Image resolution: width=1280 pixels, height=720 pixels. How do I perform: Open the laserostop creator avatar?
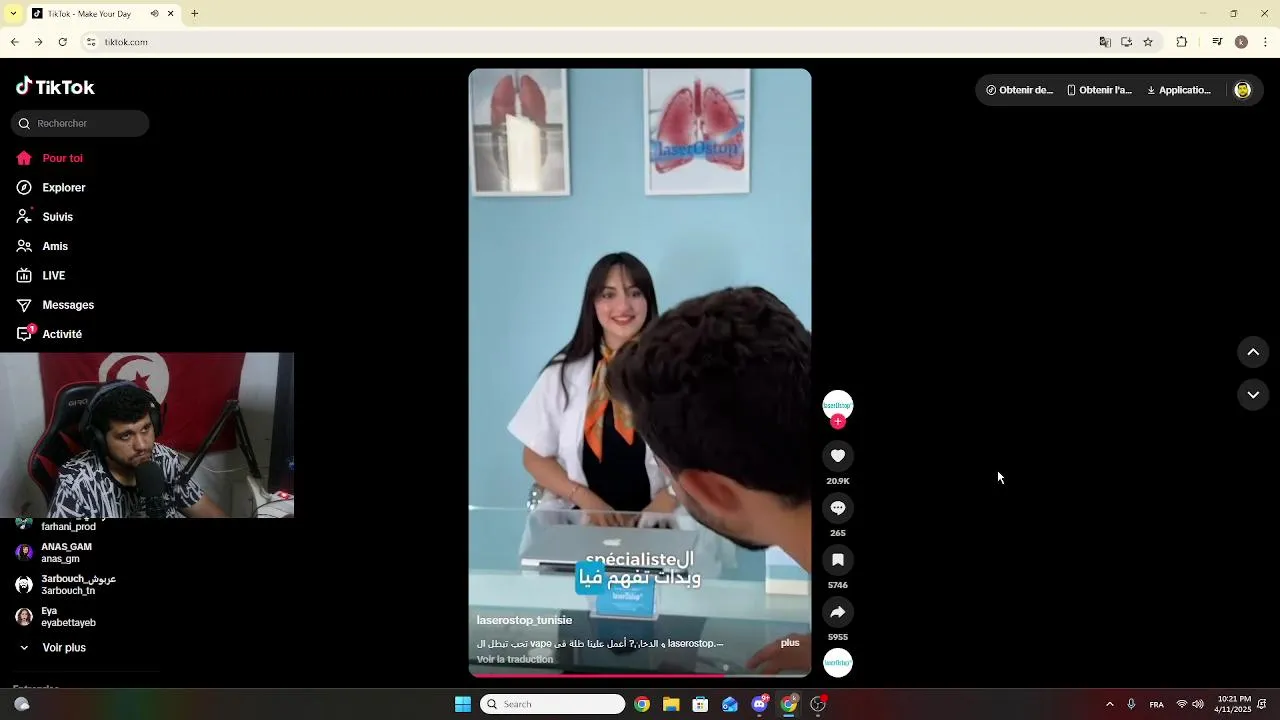838,404
